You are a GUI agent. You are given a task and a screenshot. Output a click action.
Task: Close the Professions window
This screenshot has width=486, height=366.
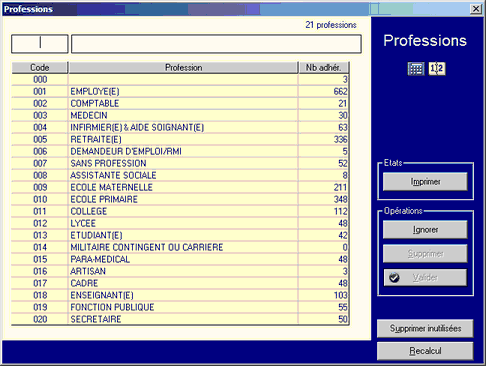point(476,9)
